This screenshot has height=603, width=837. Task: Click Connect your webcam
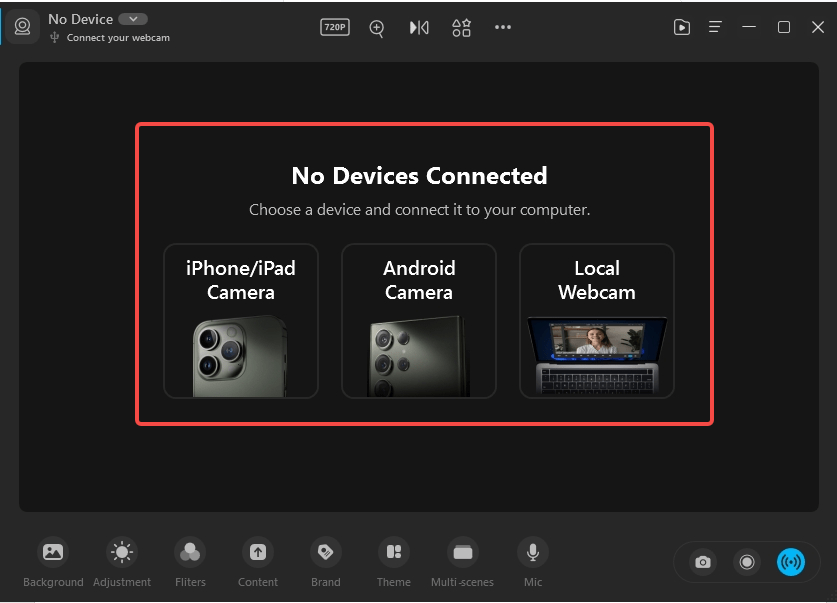tap(118, 35)
